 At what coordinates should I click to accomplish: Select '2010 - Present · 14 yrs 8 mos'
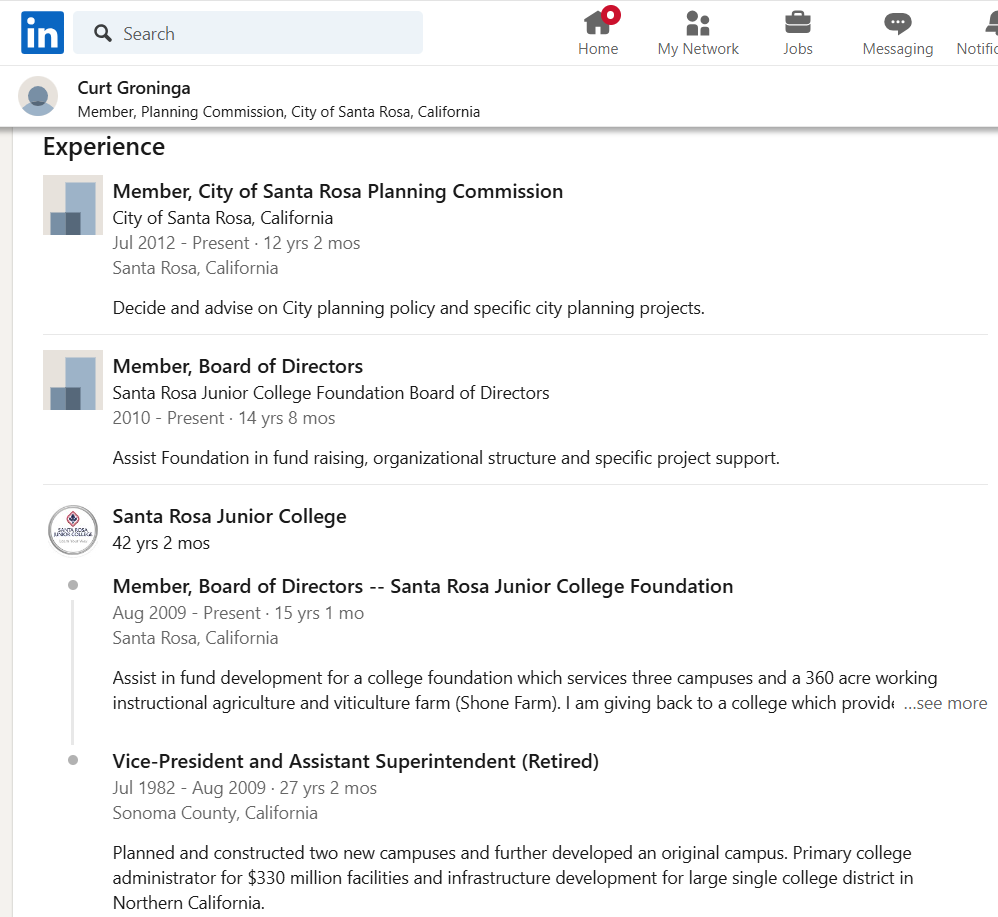pyautogui.click(x=223, y=418)
